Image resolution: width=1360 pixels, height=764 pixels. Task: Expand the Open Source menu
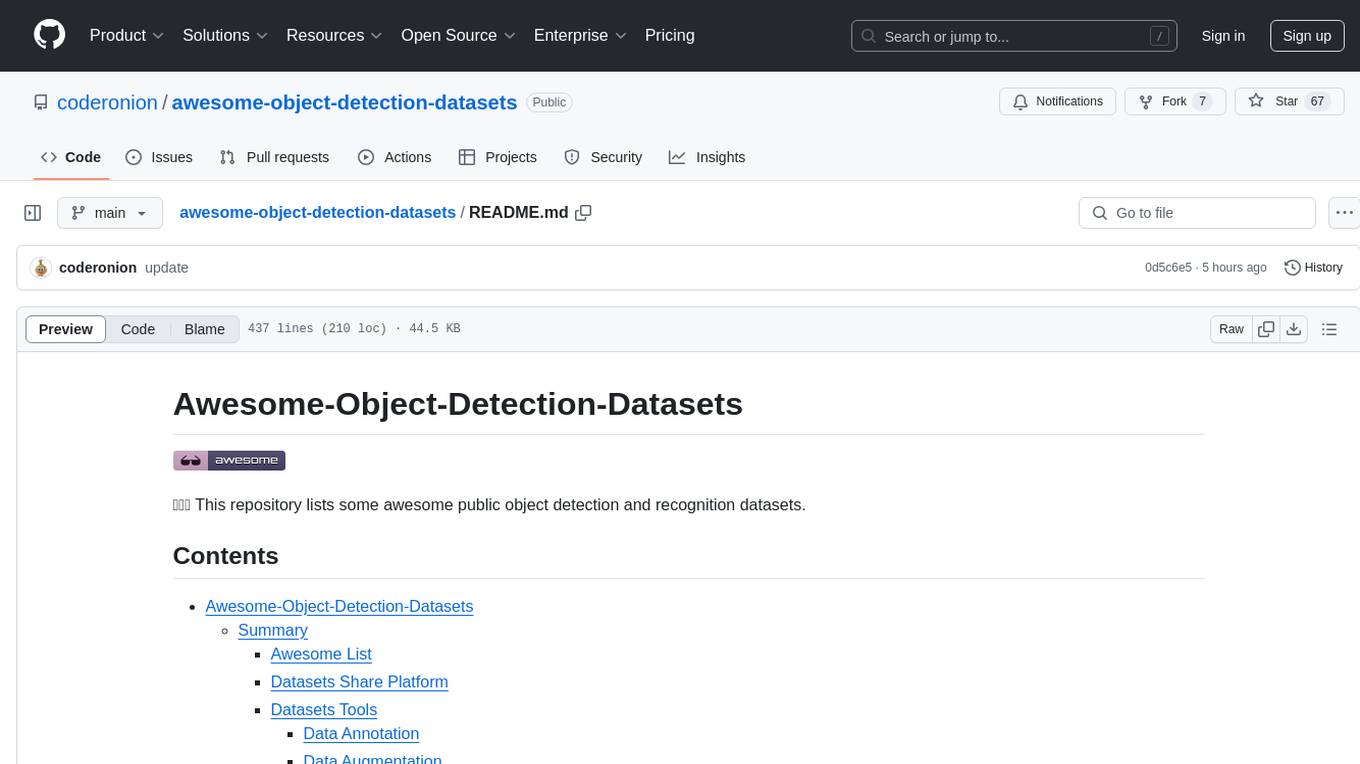pyautogui.click(x=458, y=35)
